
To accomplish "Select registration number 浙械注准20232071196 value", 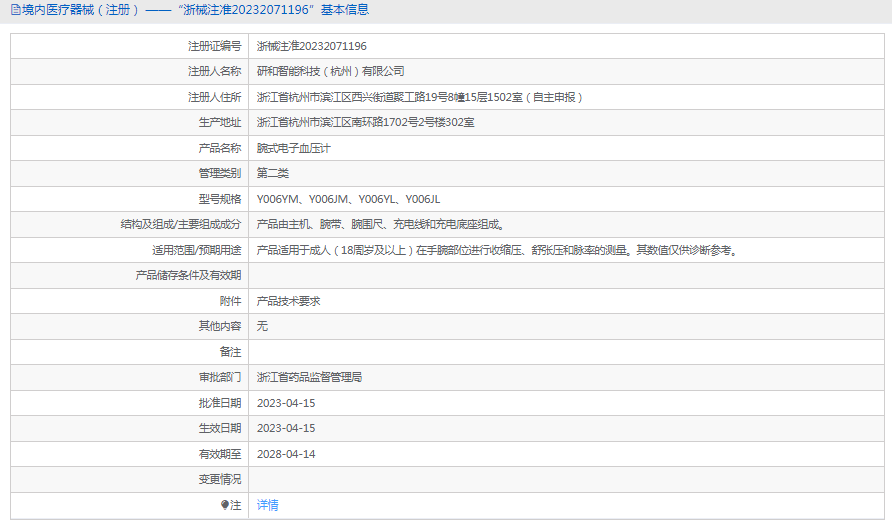I will point(312,46).
